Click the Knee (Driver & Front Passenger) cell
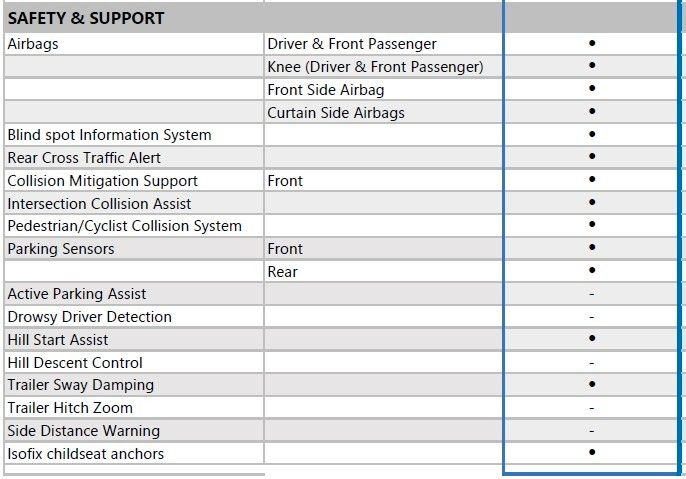The width and height of the screenshot is (686, 479). [375, 67]
